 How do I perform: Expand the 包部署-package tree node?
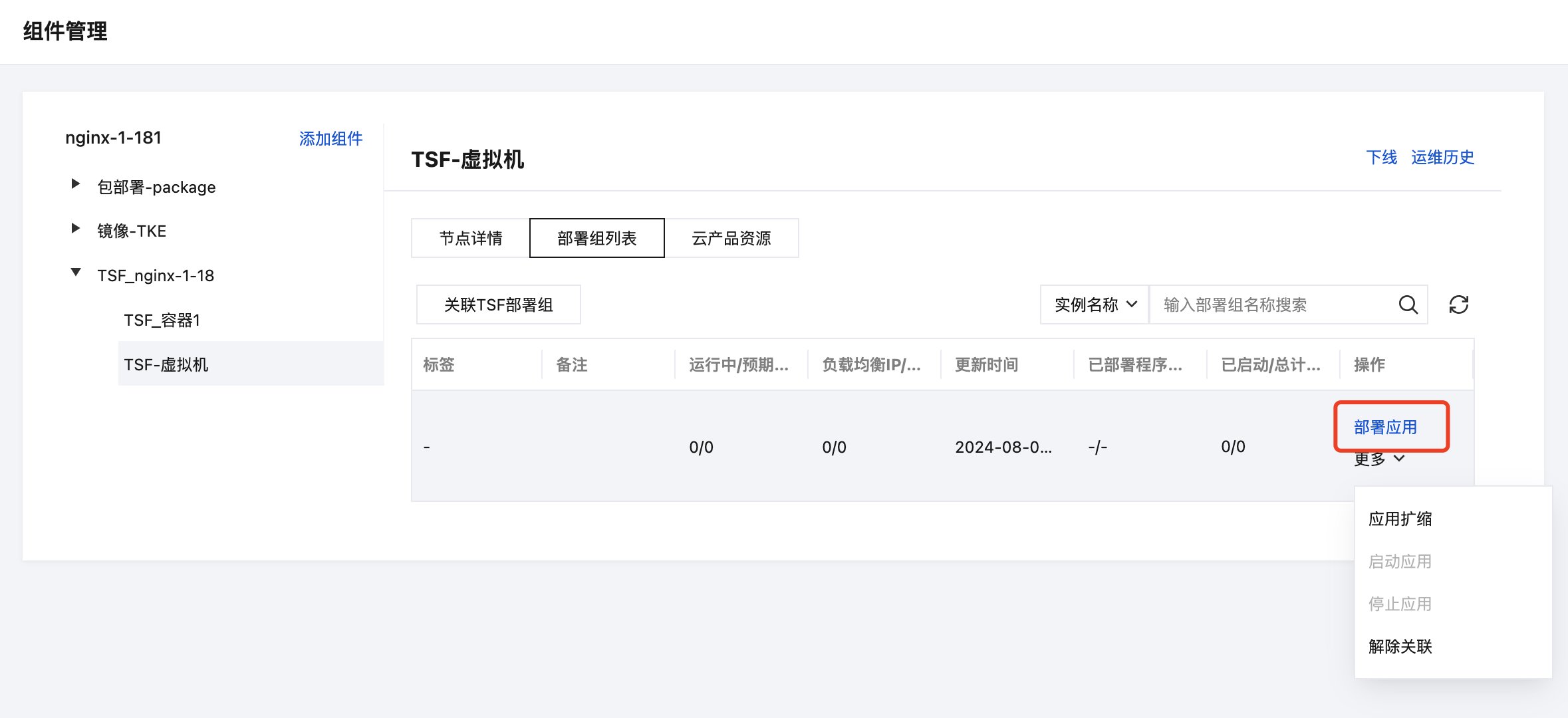76,184
